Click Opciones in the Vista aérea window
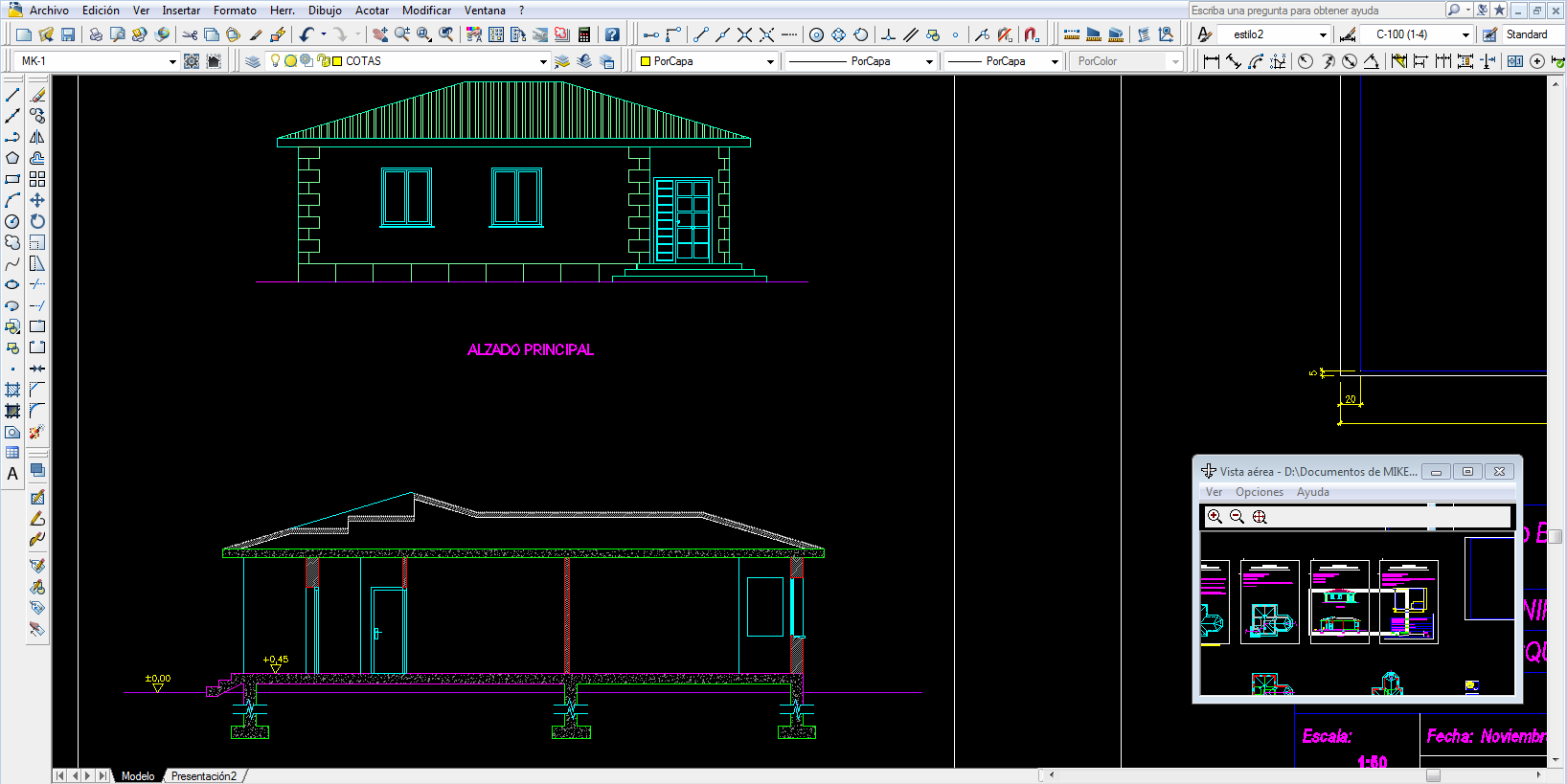 pos(1259,492)
